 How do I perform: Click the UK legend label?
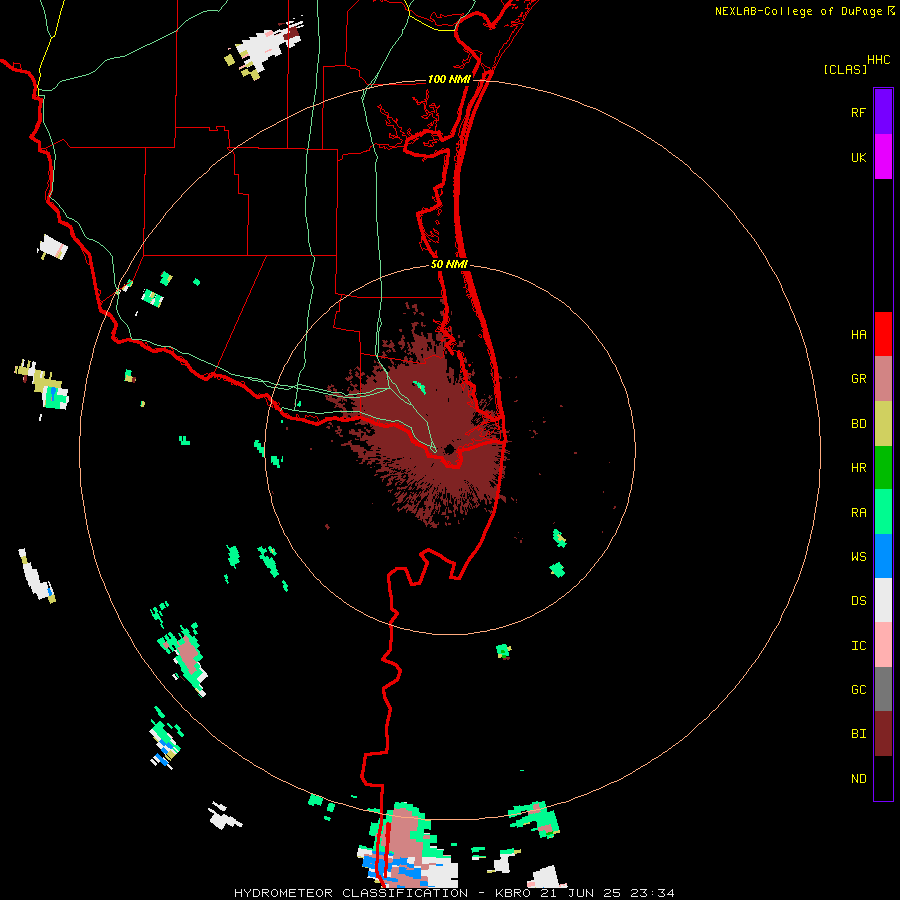[858, 157]
